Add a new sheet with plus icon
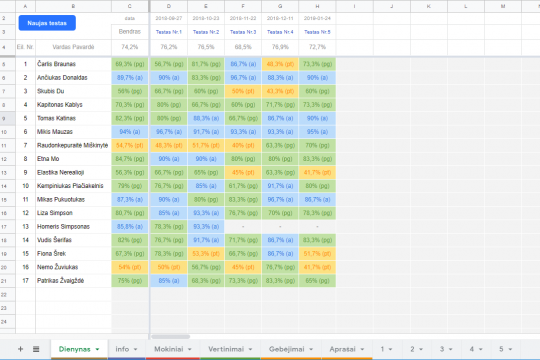This screenshot has width=540, height=360. click(20, 349)
